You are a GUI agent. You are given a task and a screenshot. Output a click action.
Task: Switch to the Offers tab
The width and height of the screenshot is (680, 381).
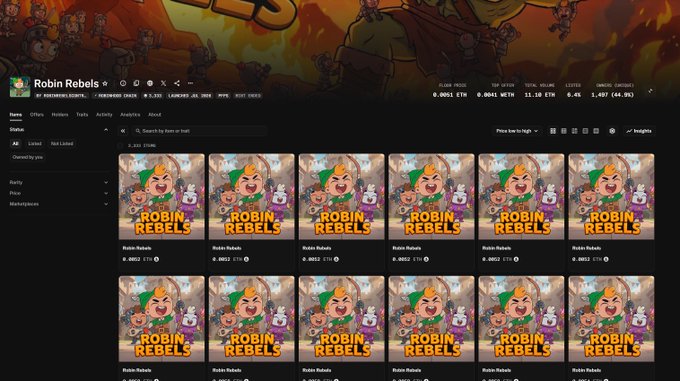coord(37,115)
